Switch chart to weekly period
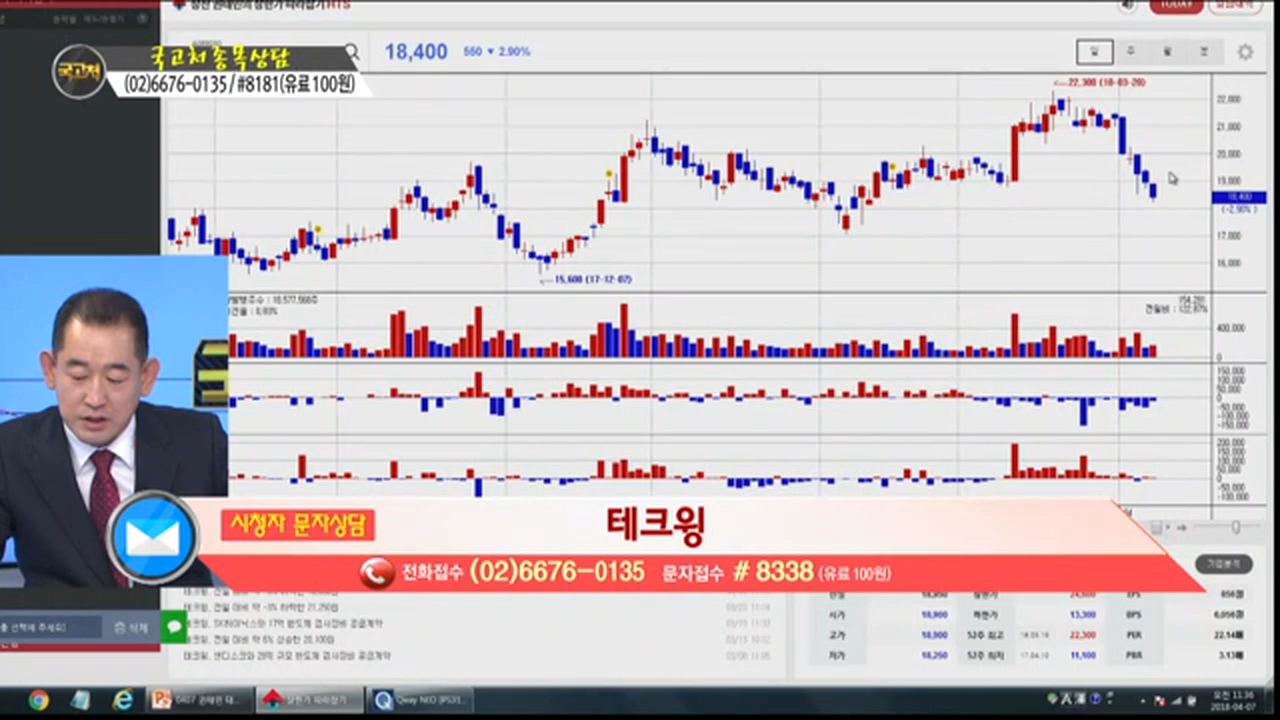Screen dimensions: 1280x720 point(1131,51)
